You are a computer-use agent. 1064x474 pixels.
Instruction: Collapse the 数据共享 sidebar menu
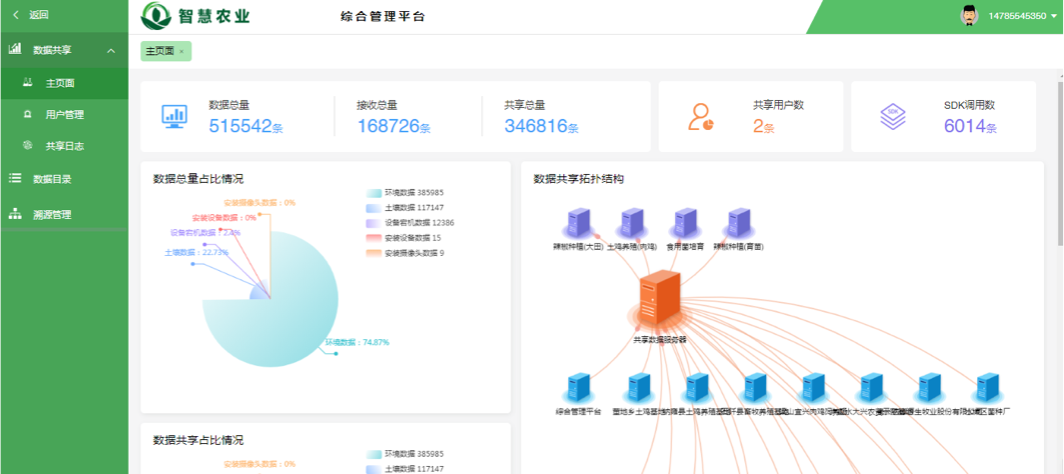click(x=110, y=50)
